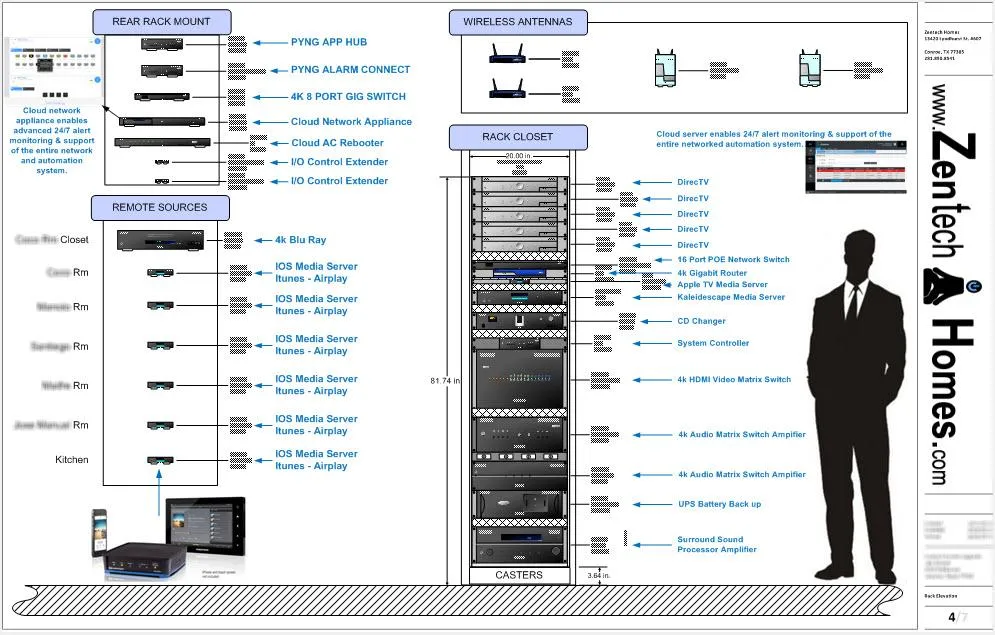Click the CASTERS label at rack base

tap(518, 575)
